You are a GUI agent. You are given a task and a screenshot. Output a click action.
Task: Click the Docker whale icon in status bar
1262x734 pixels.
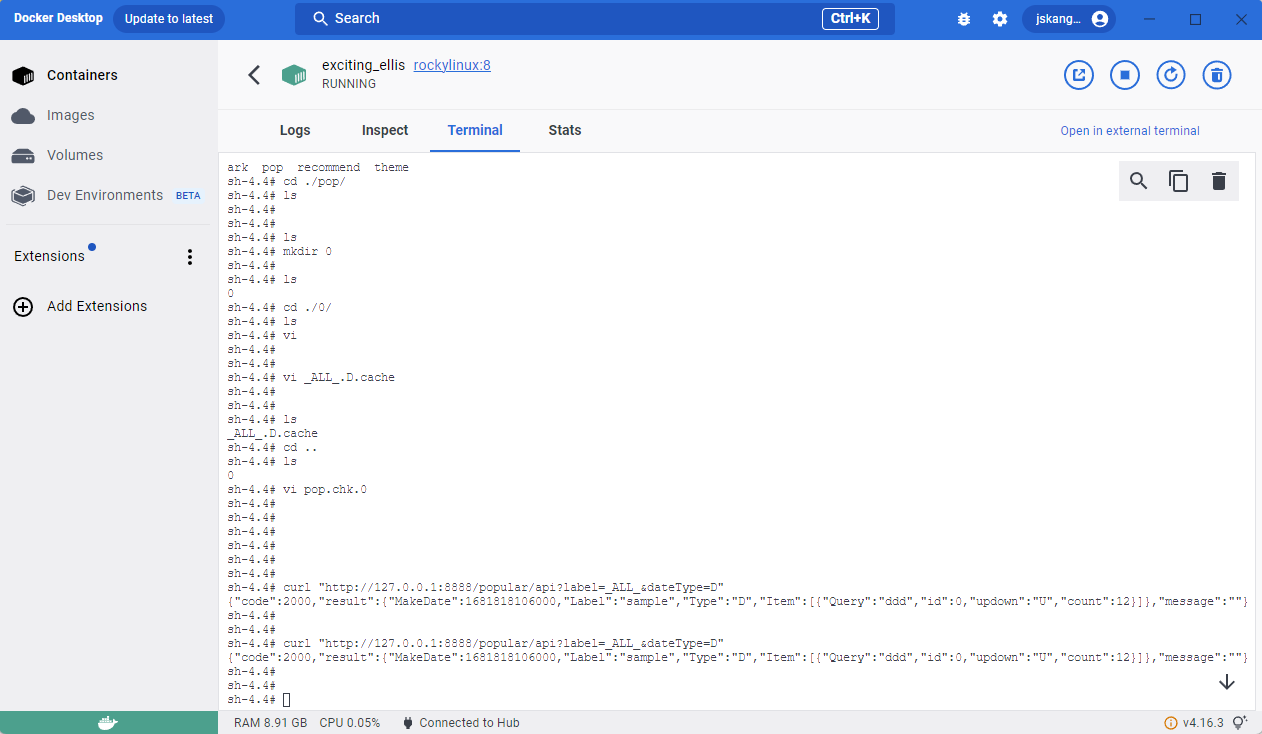pos(108,723)
